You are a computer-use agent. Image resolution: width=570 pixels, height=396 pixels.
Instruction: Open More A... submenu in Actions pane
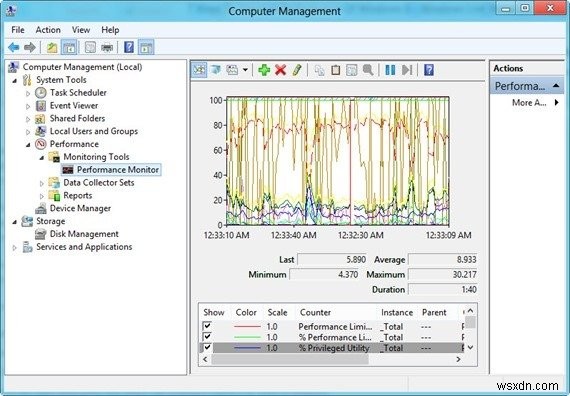click(x=535, y=103)
